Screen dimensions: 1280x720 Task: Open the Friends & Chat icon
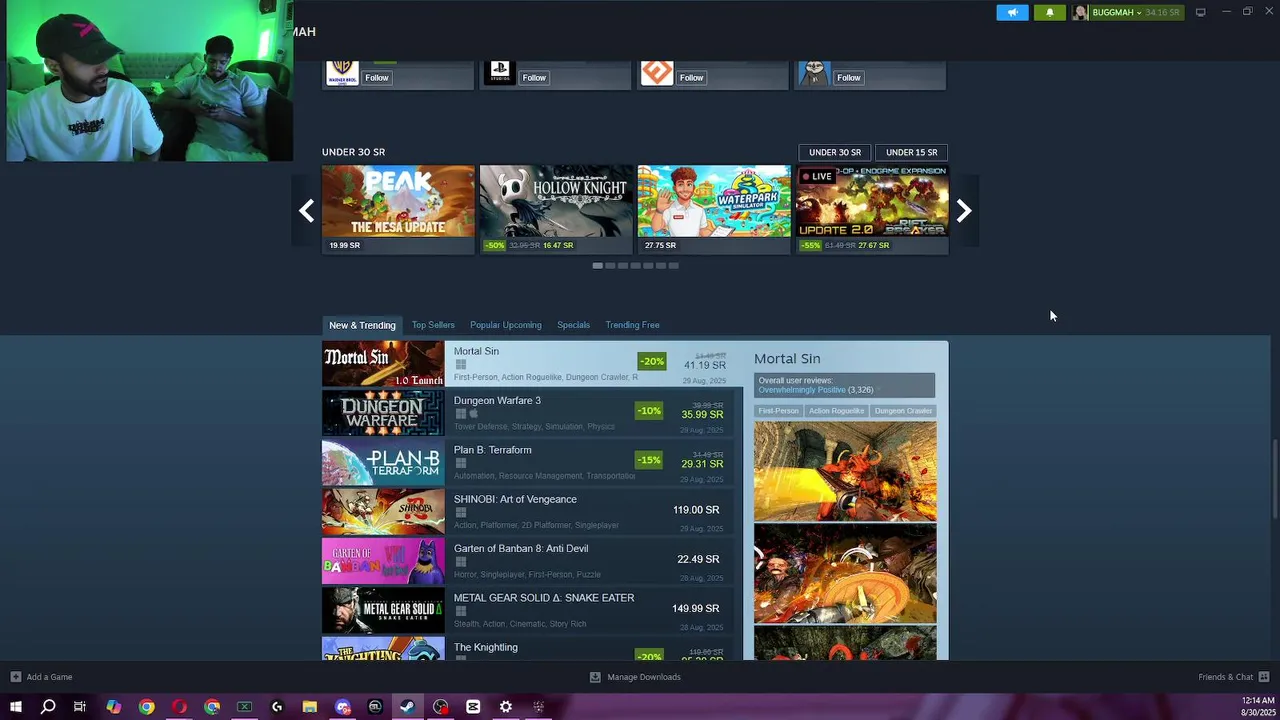[x=1264, y=677]
